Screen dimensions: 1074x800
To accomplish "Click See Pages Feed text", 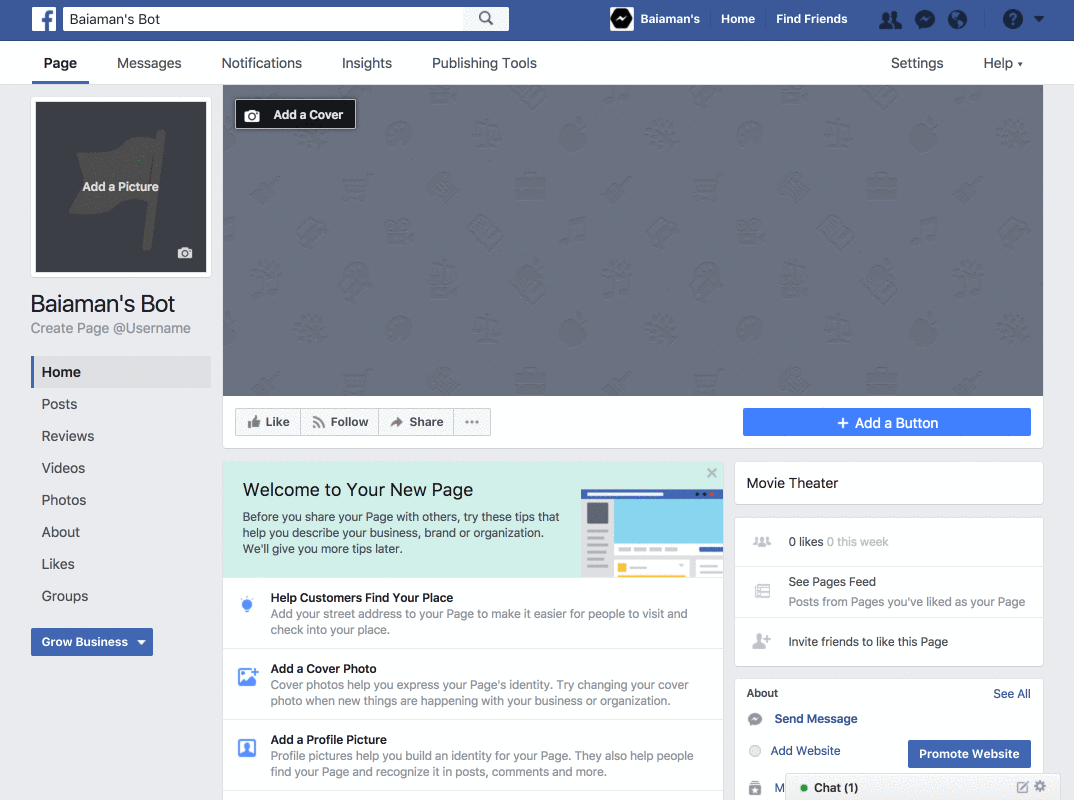I will 832,582.
